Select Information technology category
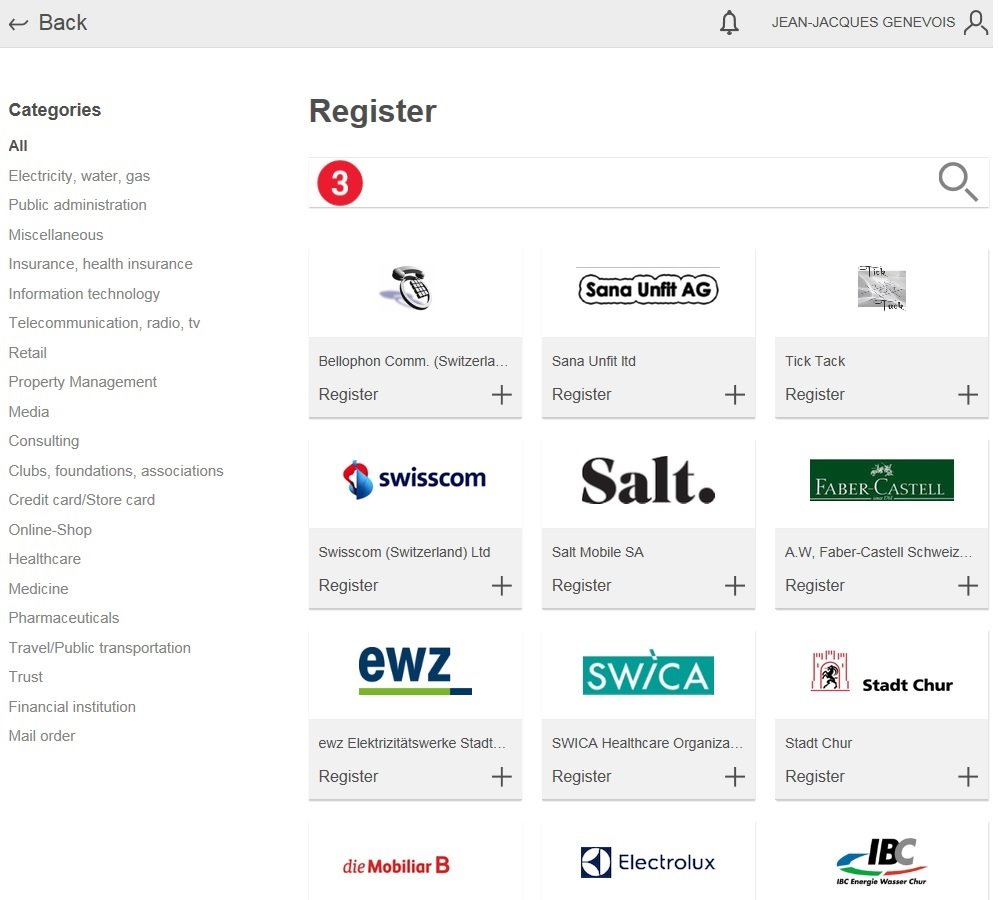The image size is (999, 900). tap(84, 294)
